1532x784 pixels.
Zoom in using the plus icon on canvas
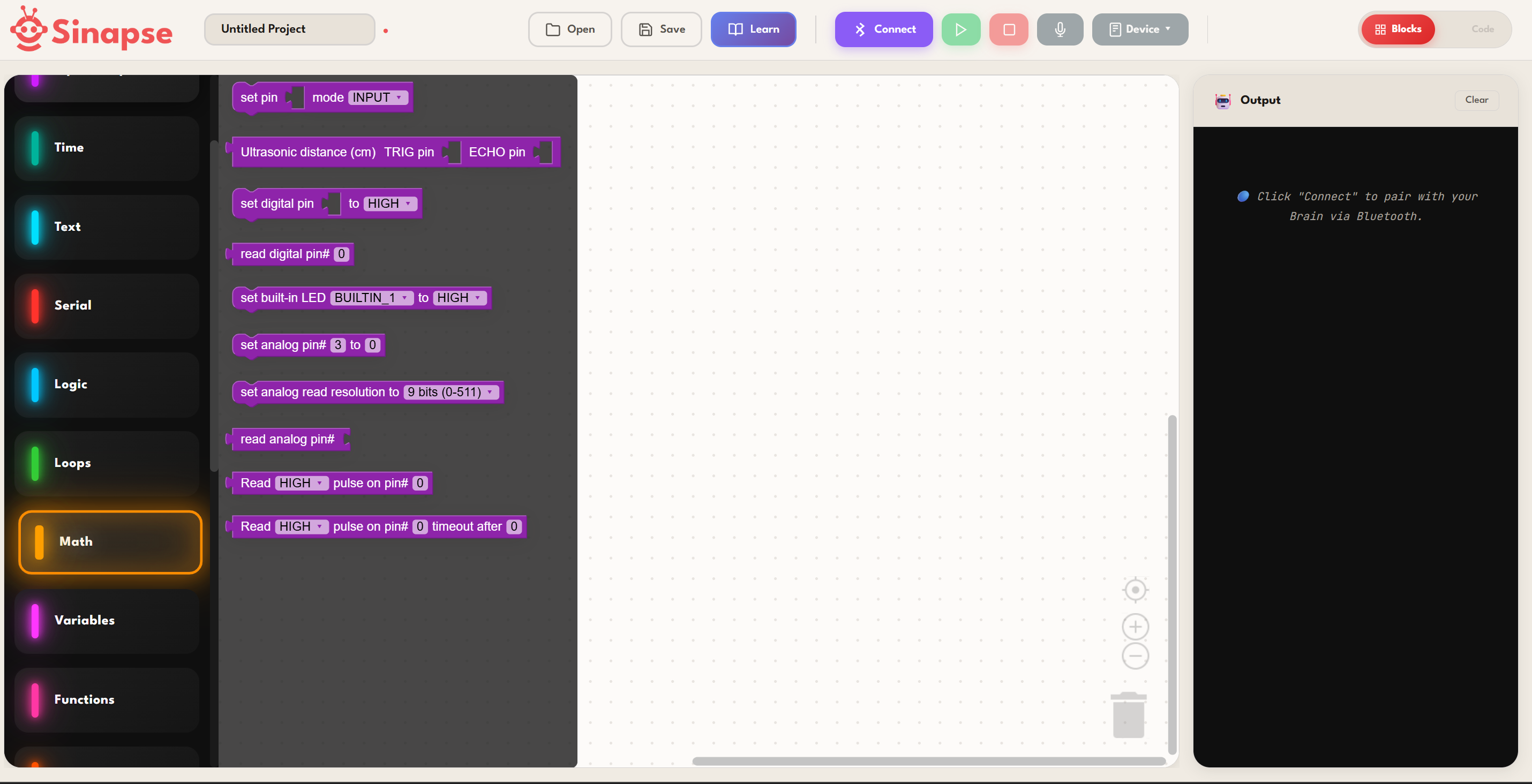tap(1134, 627)
